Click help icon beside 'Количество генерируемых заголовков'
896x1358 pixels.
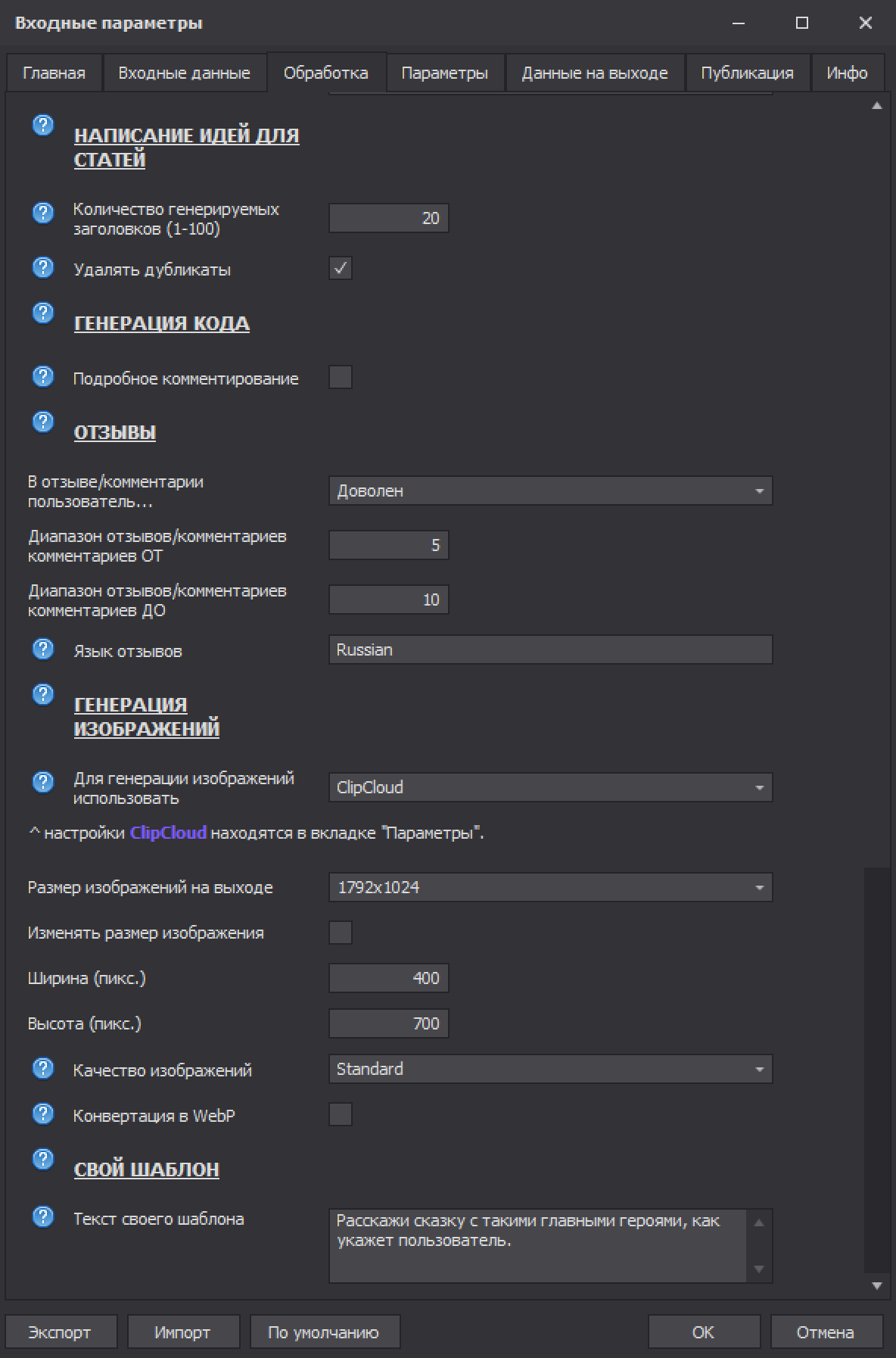(43, 213)
